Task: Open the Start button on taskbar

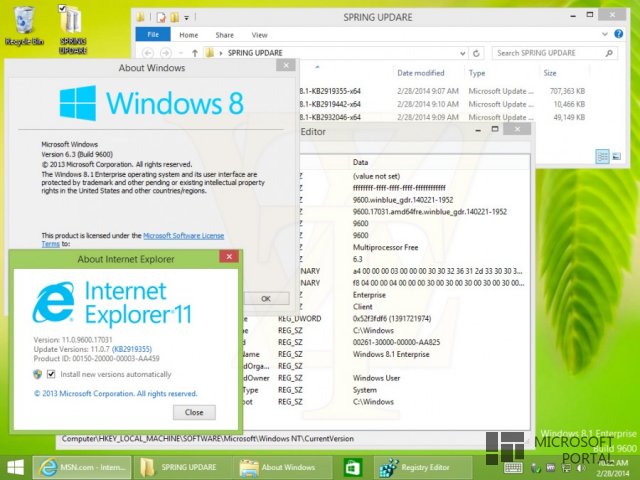Action: click(x=16, y=467)
